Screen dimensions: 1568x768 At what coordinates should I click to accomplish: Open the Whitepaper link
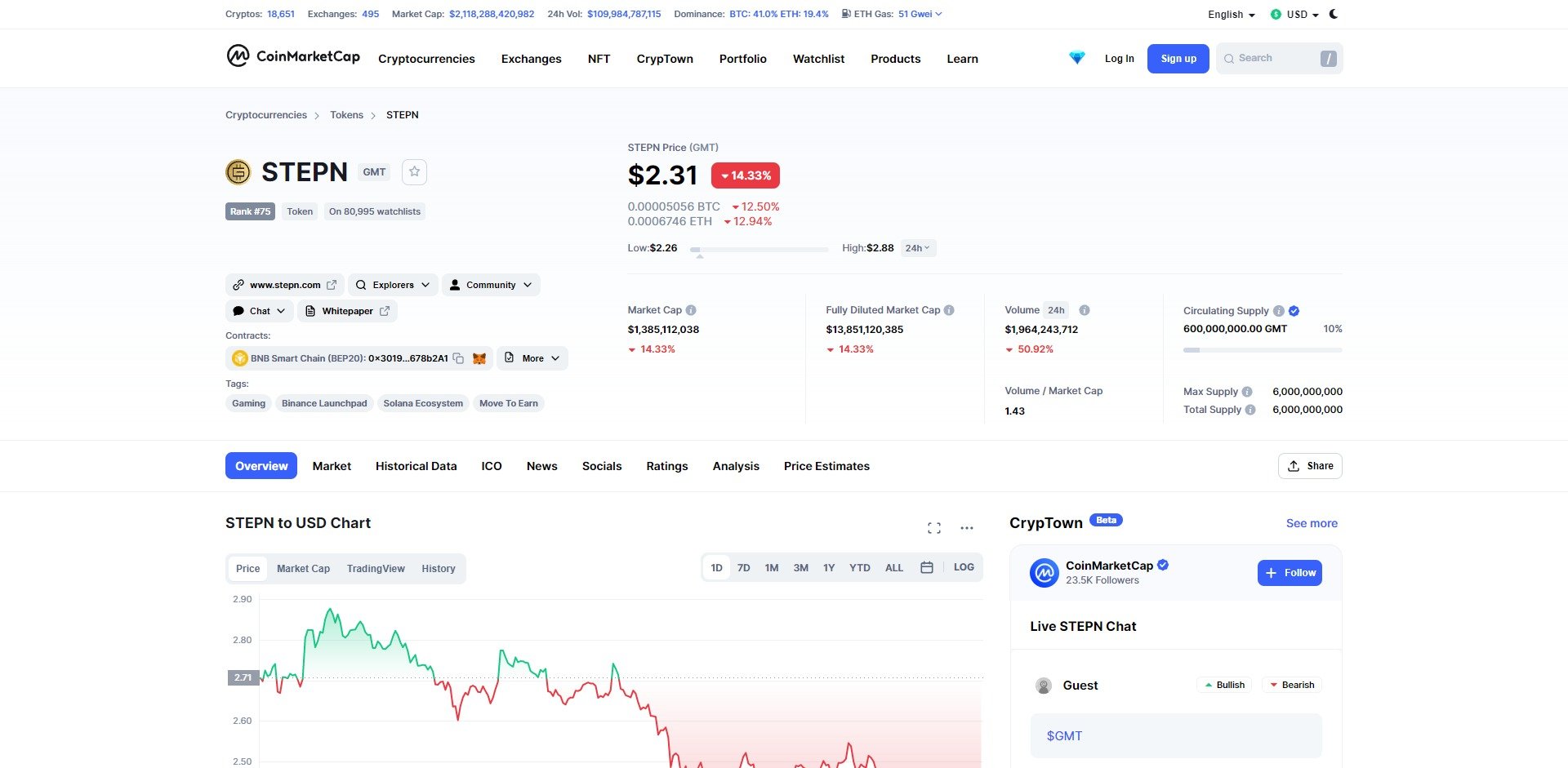(347, 311)
